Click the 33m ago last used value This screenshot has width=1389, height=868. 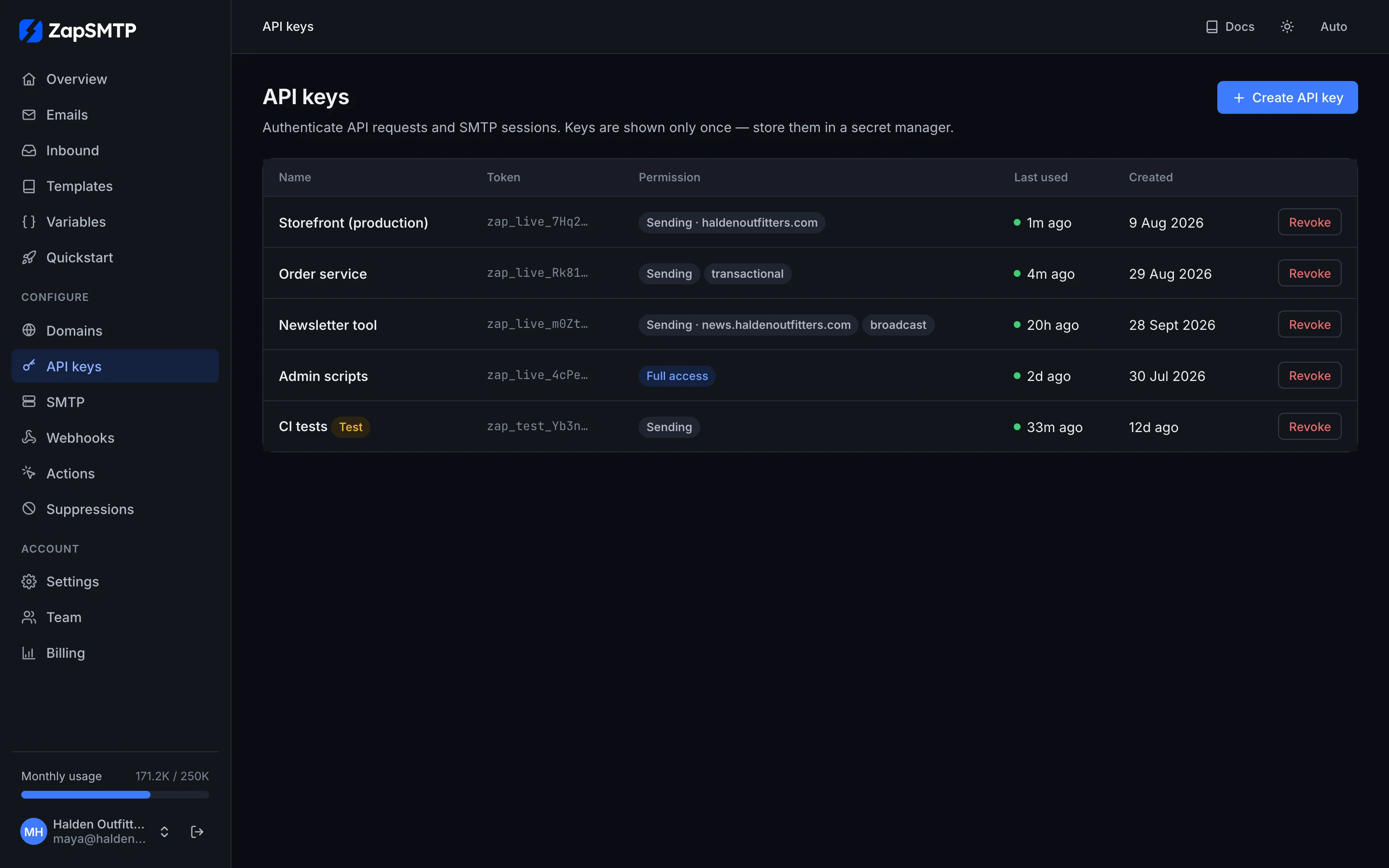tap(1054, 427)
